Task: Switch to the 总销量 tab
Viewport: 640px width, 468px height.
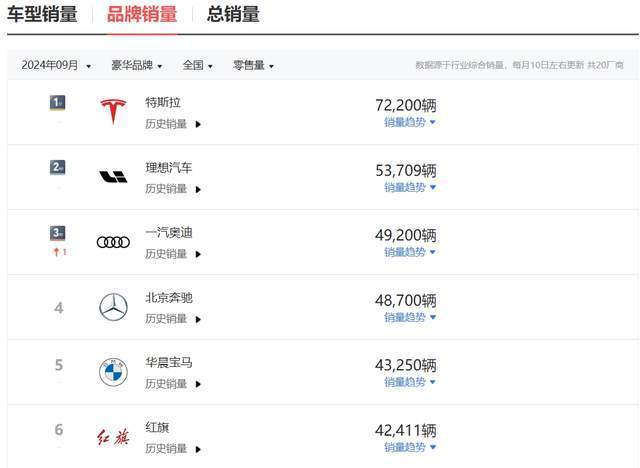Action: click(233, 14)
